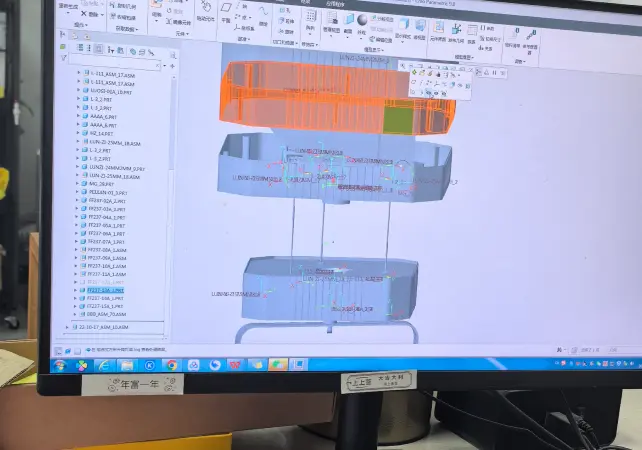Open Google Chrome from the taskbar
The width and height of the screenshot is (642, 450).
click(x=172, y=365)
